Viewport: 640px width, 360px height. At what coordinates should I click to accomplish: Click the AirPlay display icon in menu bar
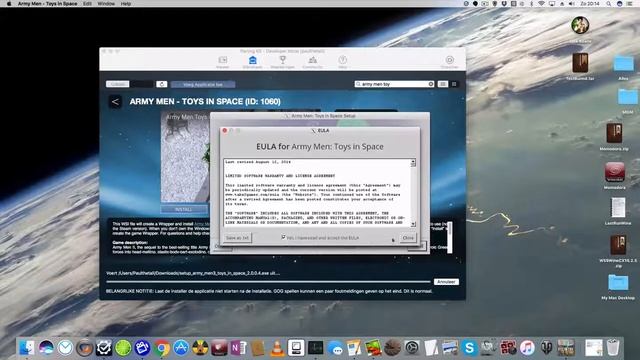[x=552, y=3]
